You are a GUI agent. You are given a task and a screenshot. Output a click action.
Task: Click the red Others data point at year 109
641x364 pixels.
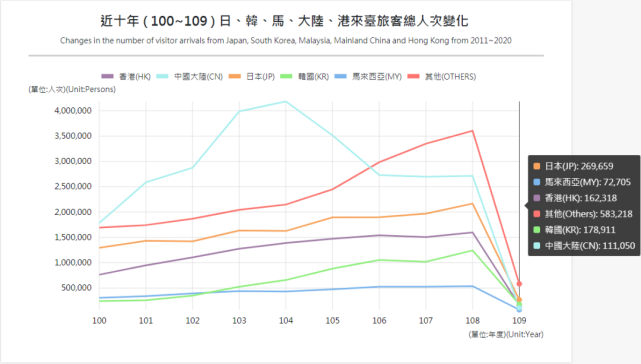[519, 284]
